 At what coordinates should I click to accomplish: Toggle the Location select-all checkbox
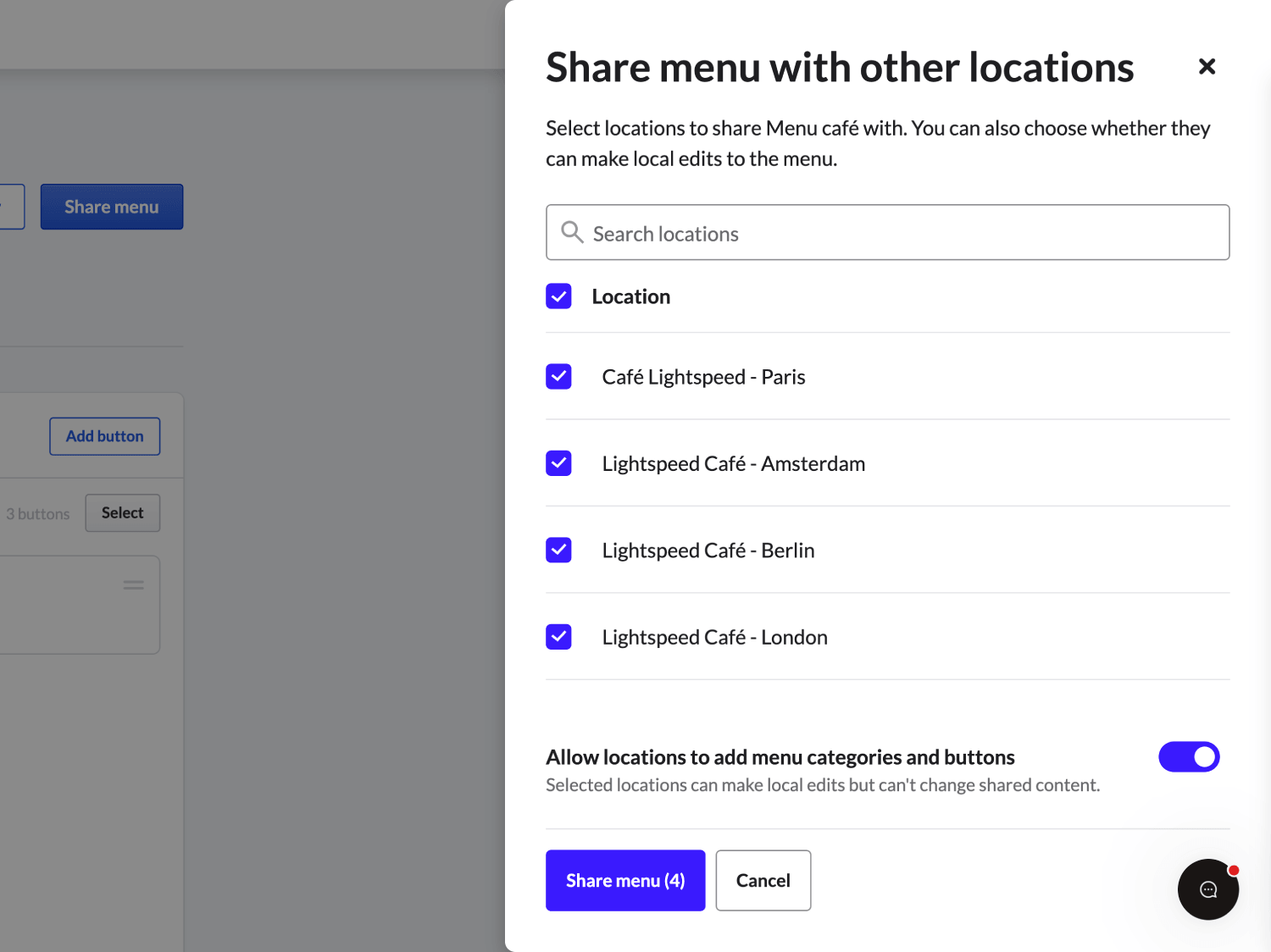(558, 296)
